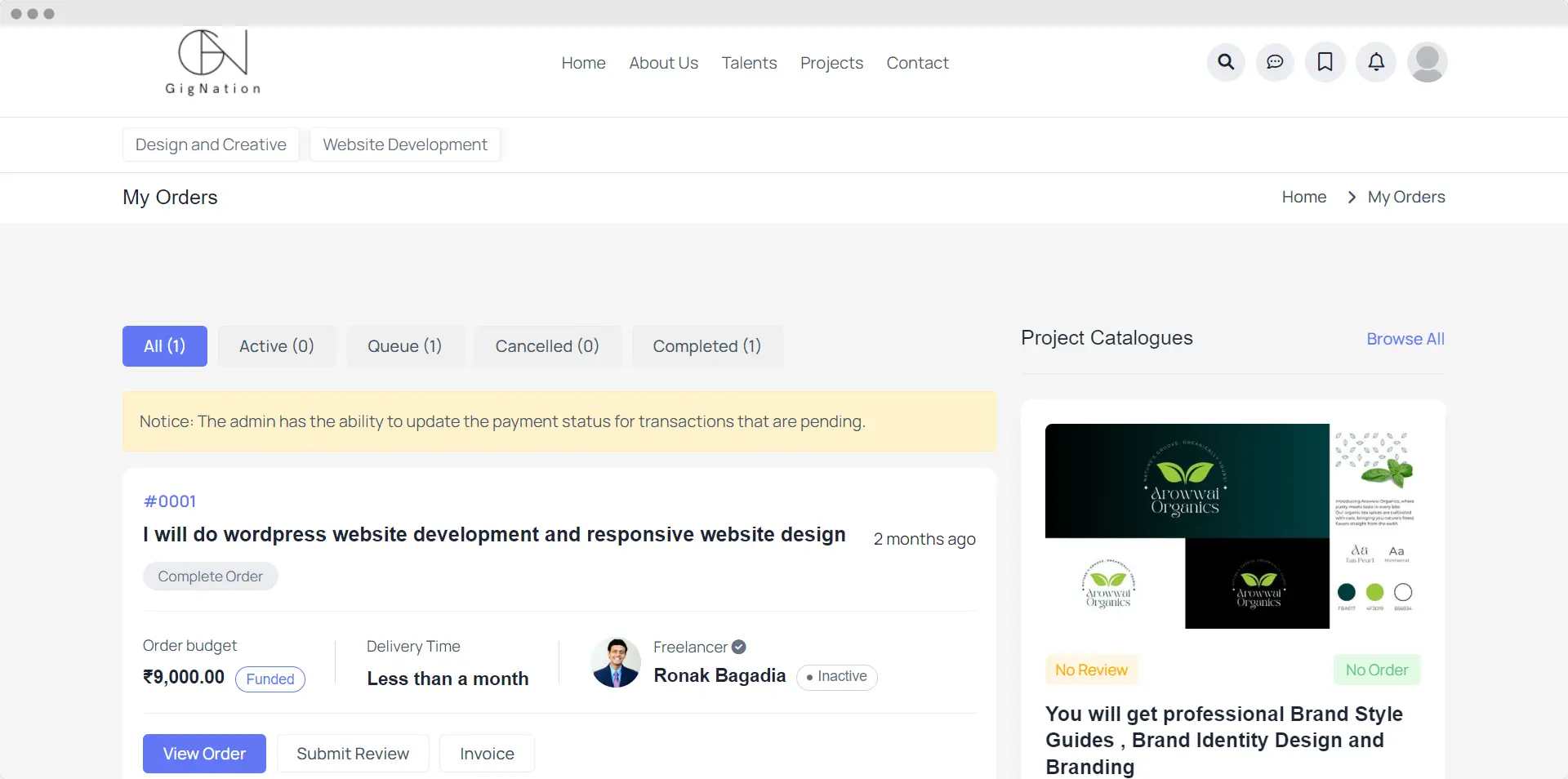Click the My Orders page title
This screenshot has width=1568, height=779.
(170, 198)
